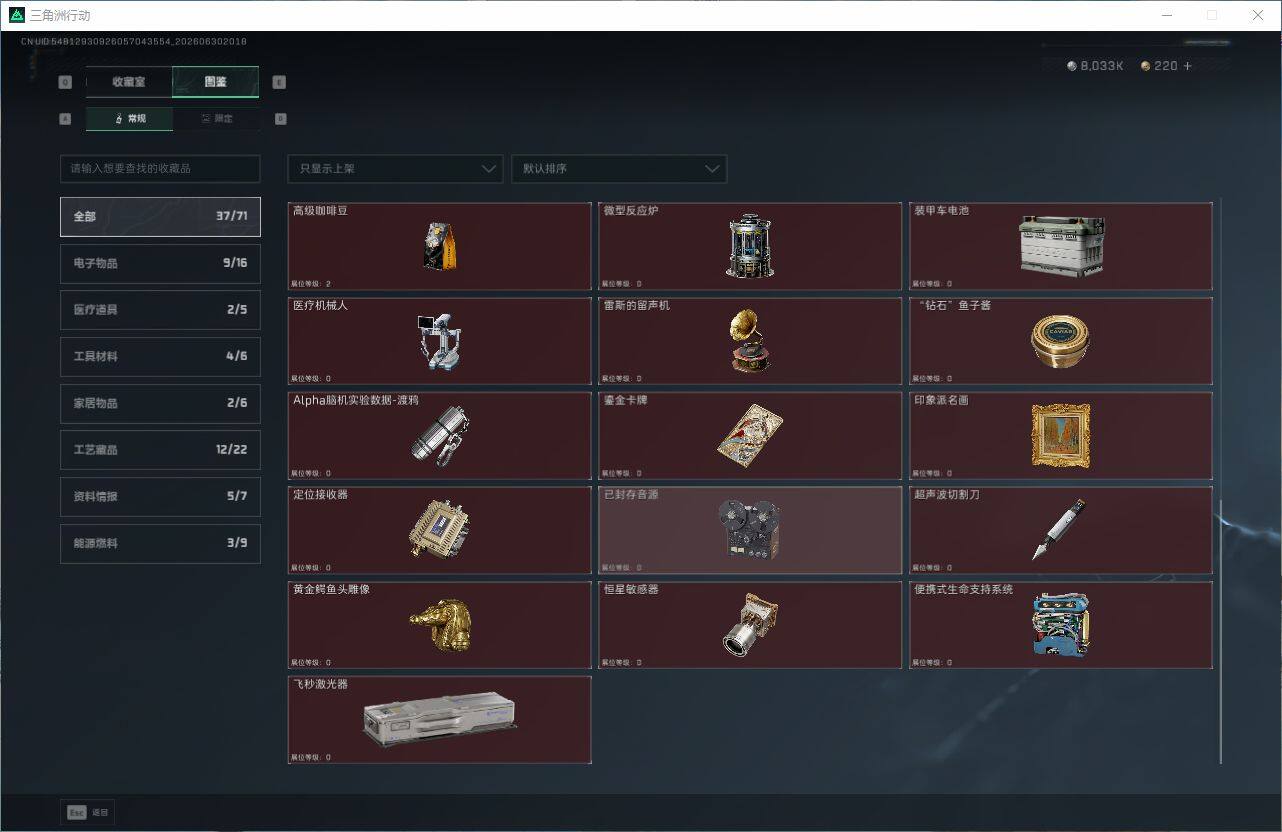Select the 黄金鳄鱼头雕像 statue item
Image resolution: width=1282 pixels, height=832 pixels.
pos(439,625)
